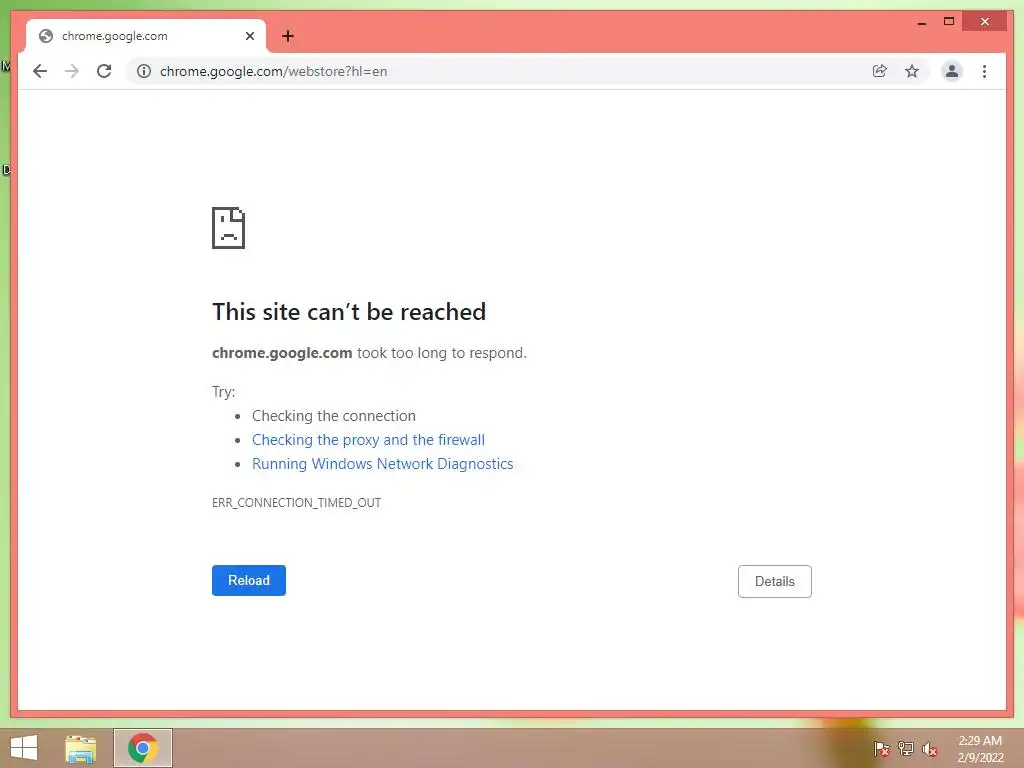Go back using the back arrow
Viewport: 1024px width, 768px height.
click(40, 71)
